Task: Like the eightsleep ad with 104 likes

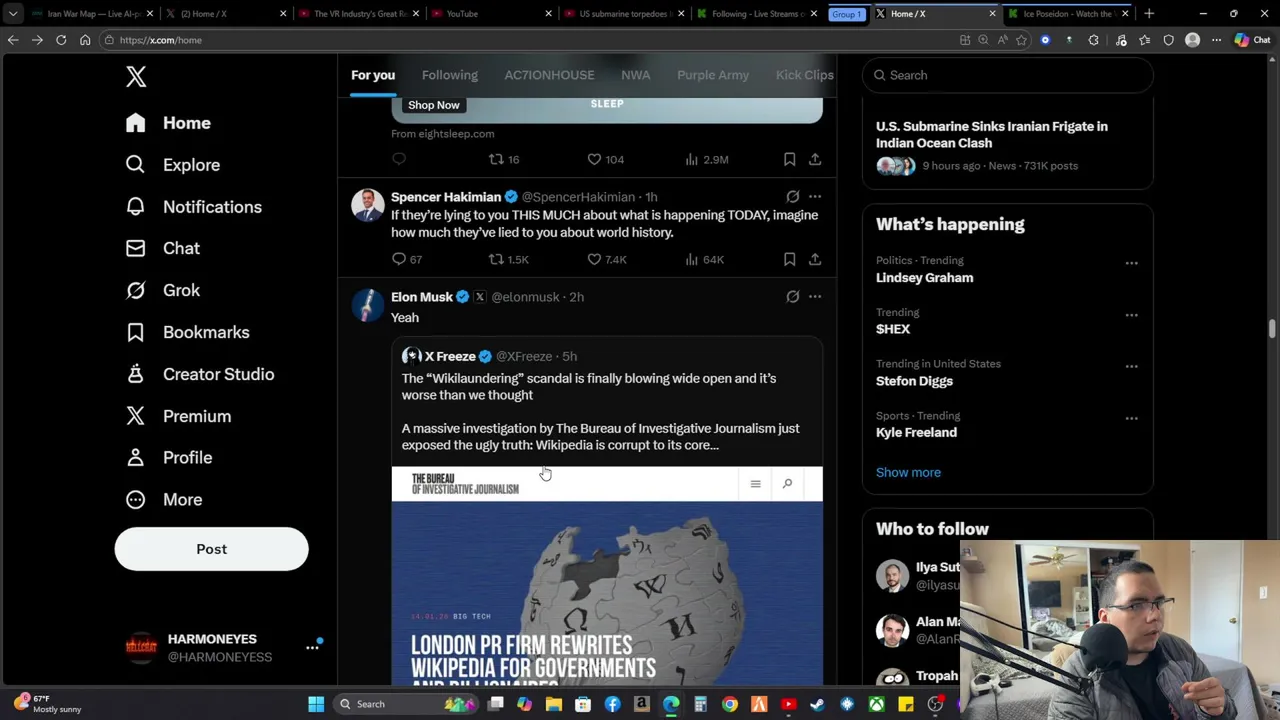Action: pyautogui.click(x=604, y=159)
